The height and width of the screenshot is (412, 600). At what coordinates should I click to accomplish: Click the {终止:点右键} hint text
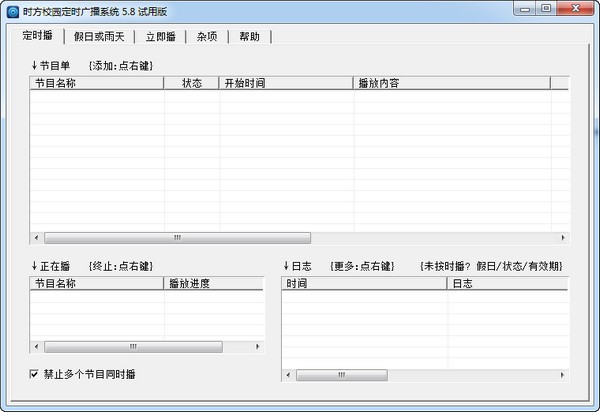point(121,266)
